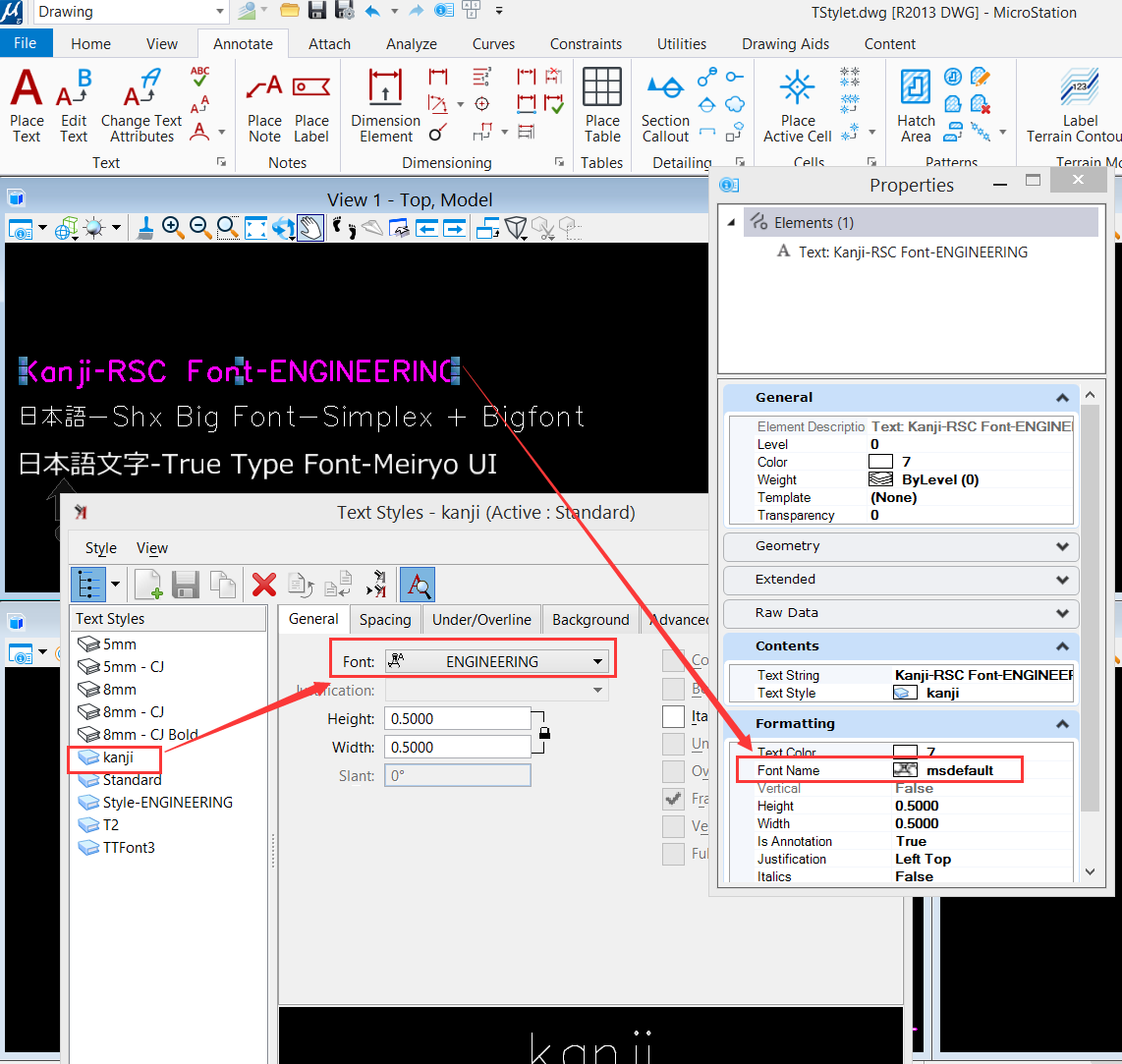1122x1064 pixels.
Task: Select the Place Table tool
Action: [602, 105]
